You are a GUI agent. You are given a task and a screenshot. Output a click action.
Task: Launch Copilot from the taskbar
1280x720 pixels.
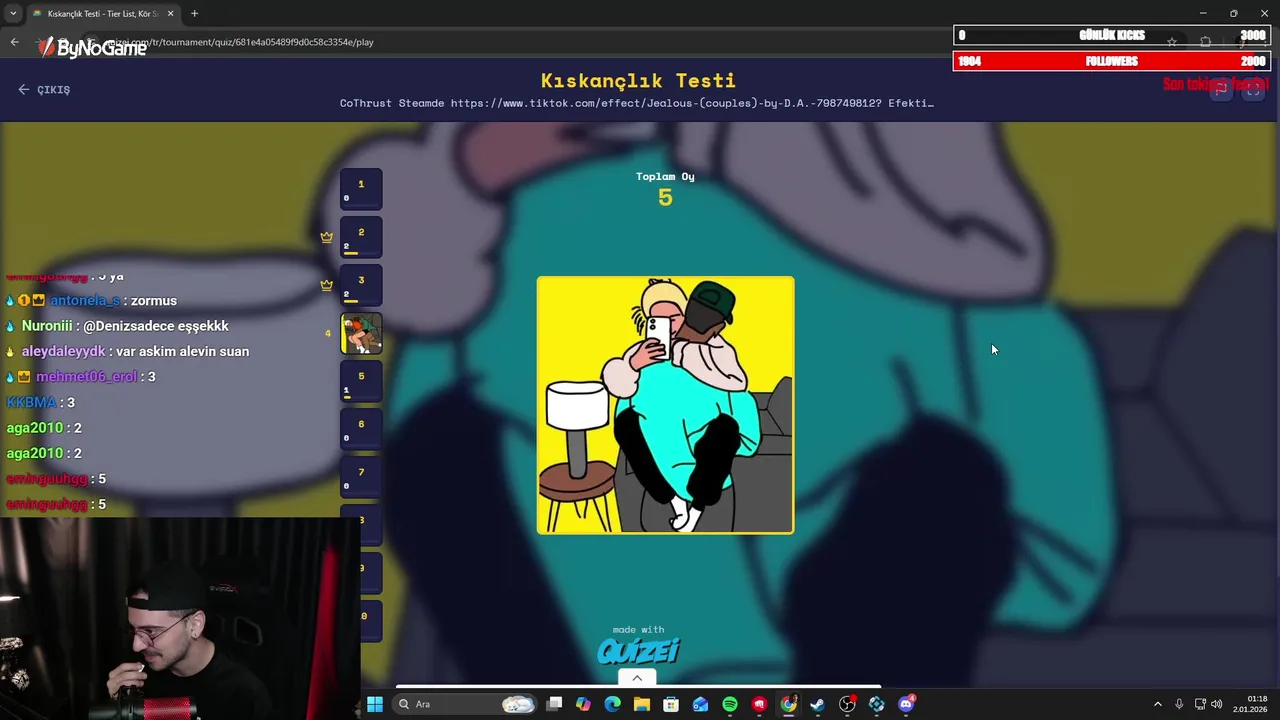click(x=583, y=704)
